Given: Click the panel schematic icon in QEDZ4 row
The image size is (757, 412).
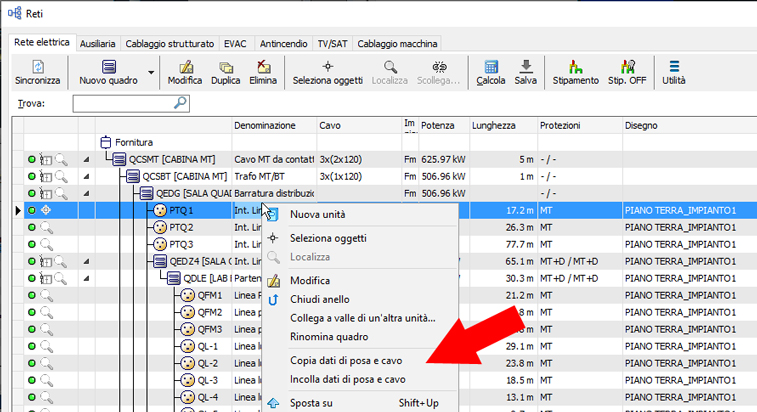Looking at the screenshot, I should point(46,261).
